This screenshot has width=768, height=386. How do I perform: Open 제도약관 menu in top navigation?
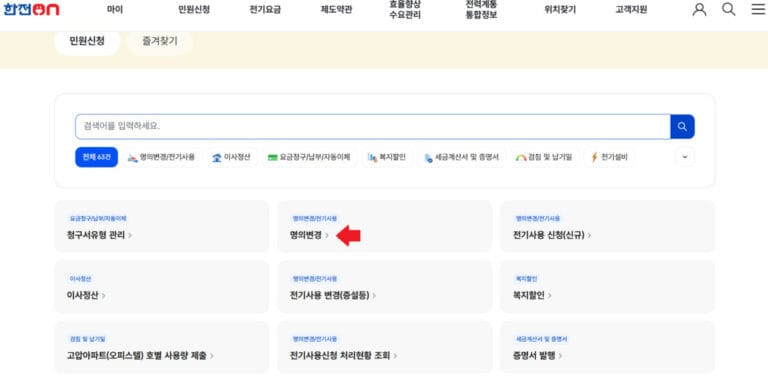(x=336, y=10)
